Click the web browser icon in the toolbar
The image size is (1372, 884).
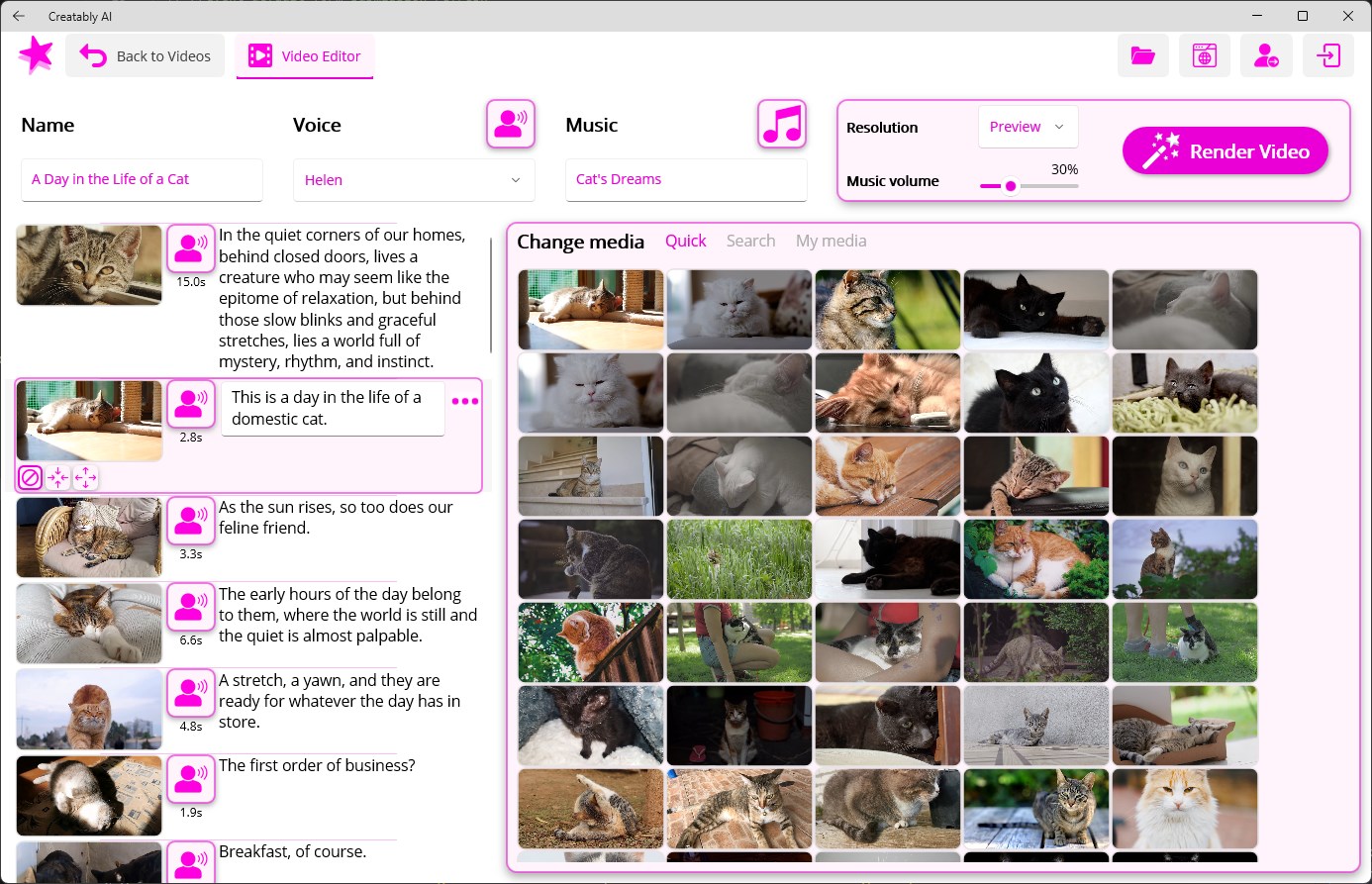click(1204, 55)
